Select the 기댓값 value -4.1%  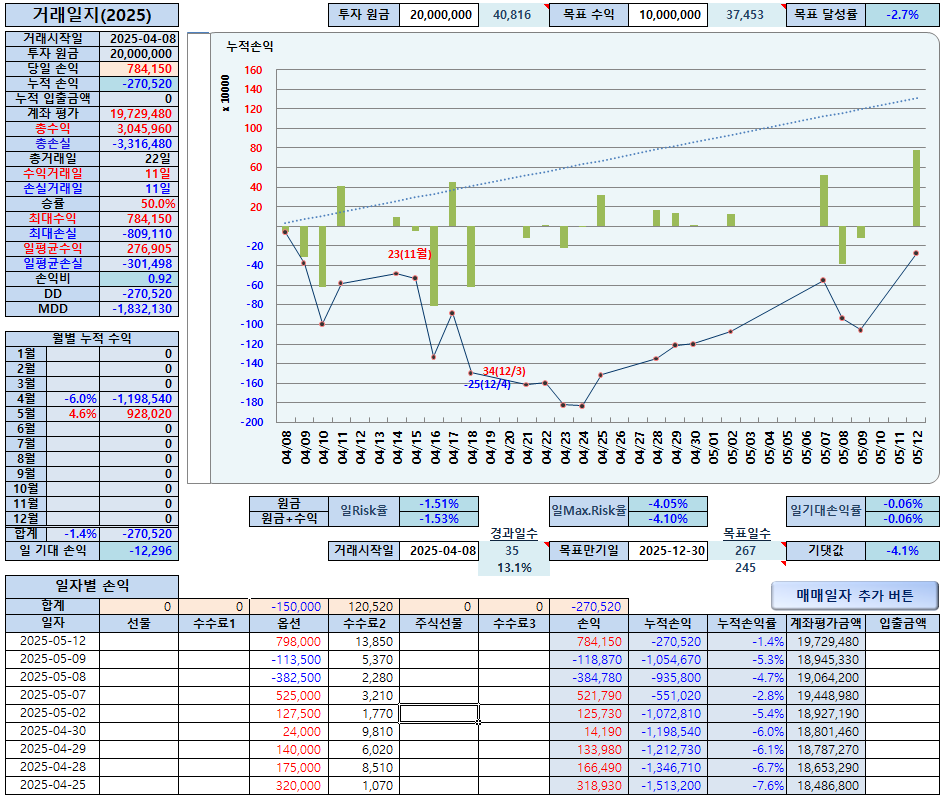coord(902,551)
